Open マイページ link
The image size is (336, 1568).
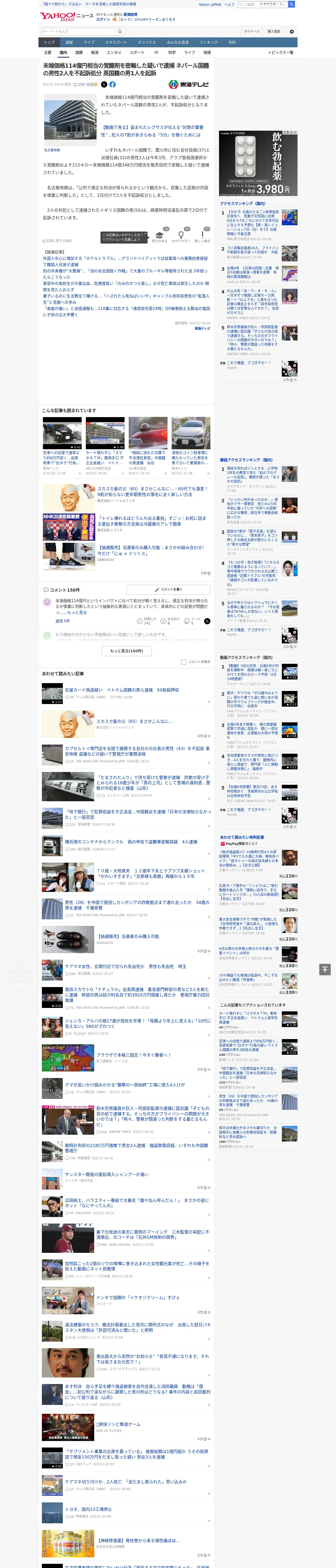tap(252, 32)
